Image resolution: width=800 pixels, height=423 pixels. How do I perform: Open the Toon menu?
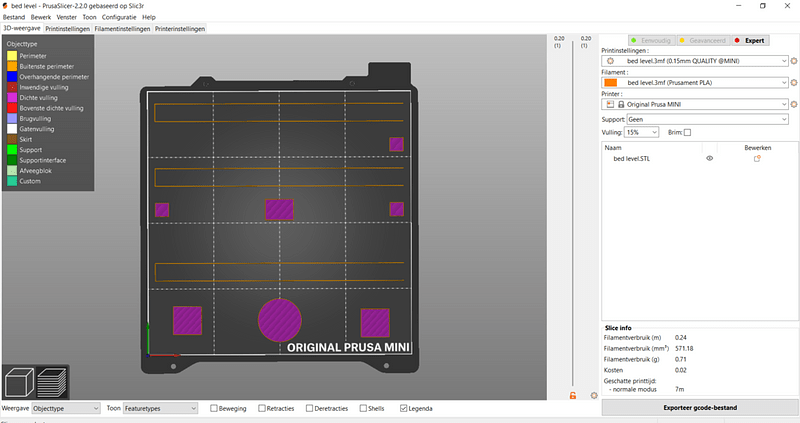click(x=89, y=17)
